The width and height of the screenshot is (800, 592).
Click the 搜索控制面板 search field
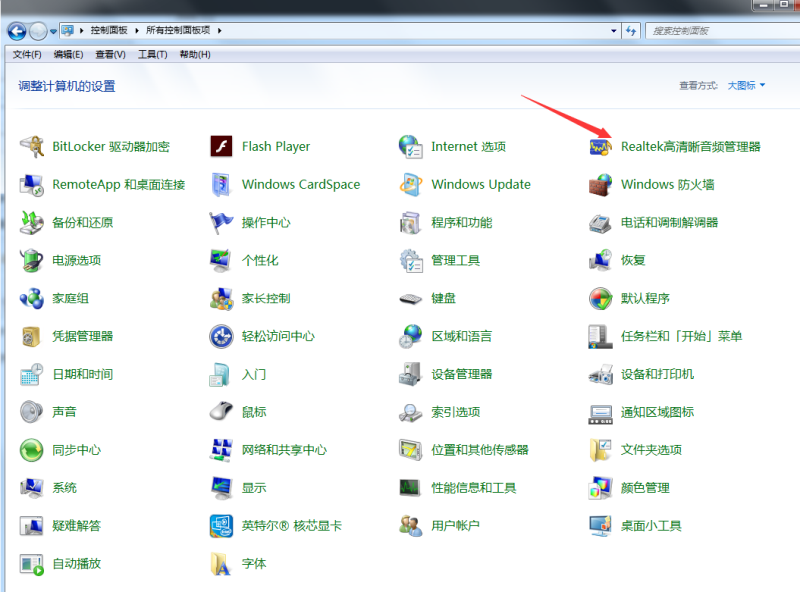tap(722, 31)
